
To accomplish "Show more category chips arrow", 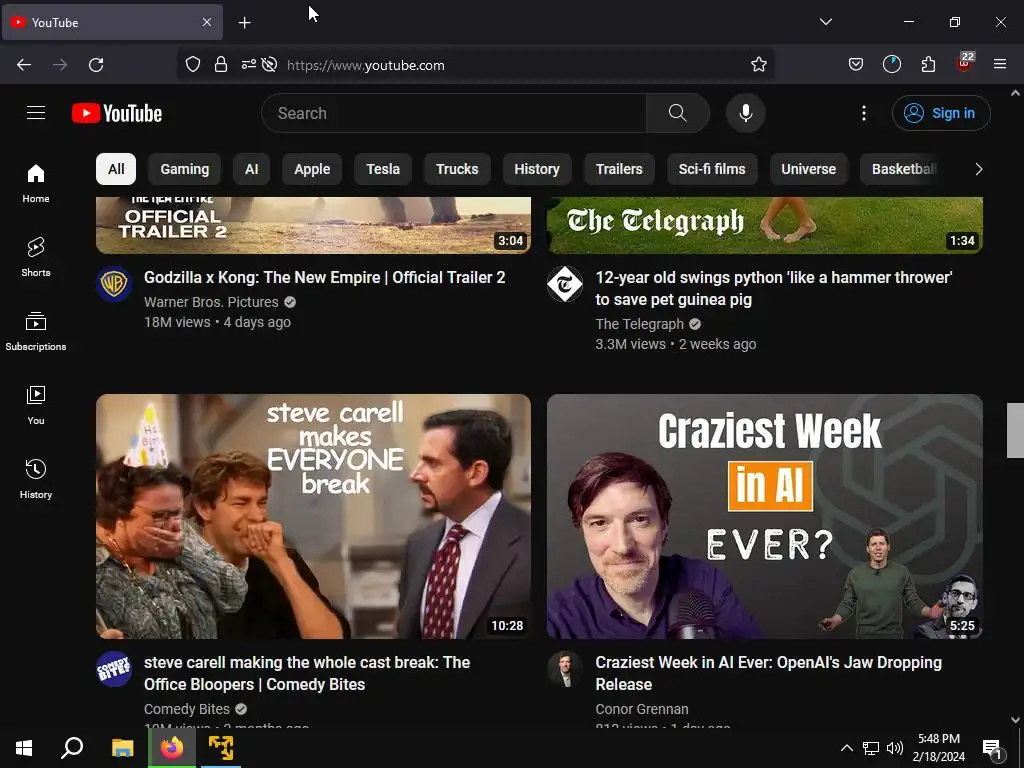I will click(978, 169).
